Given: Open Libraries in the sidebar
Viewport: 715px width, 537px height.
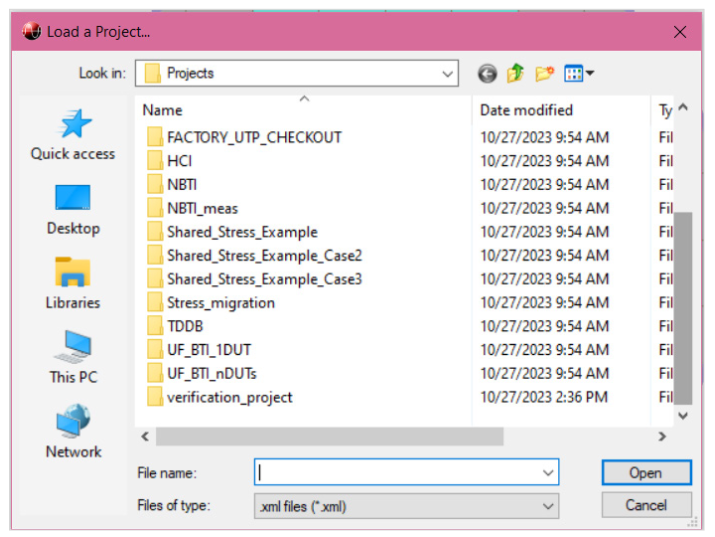Looking at the screenshot, I should pyautogui.click(x=72, y=283).
